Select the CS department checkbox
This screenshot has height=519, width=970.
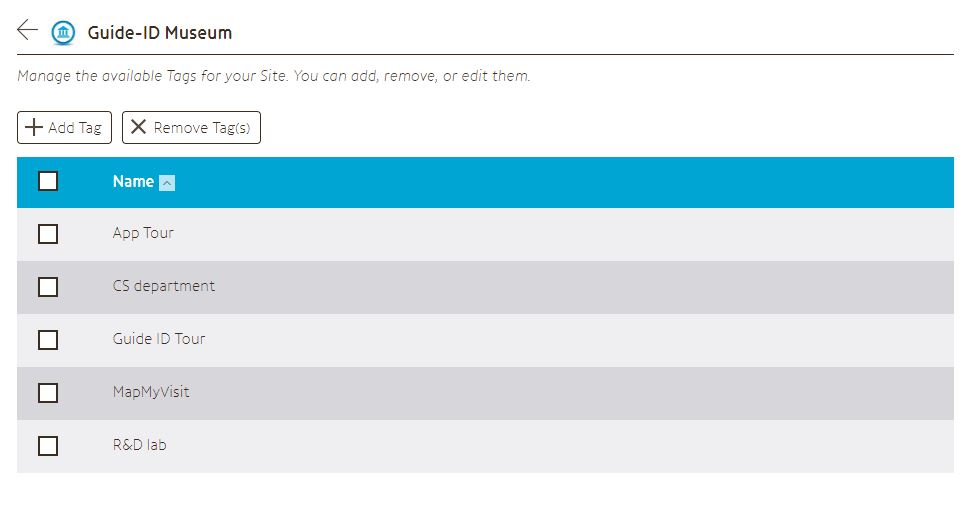pyautogui.click(x=48, y=287)
